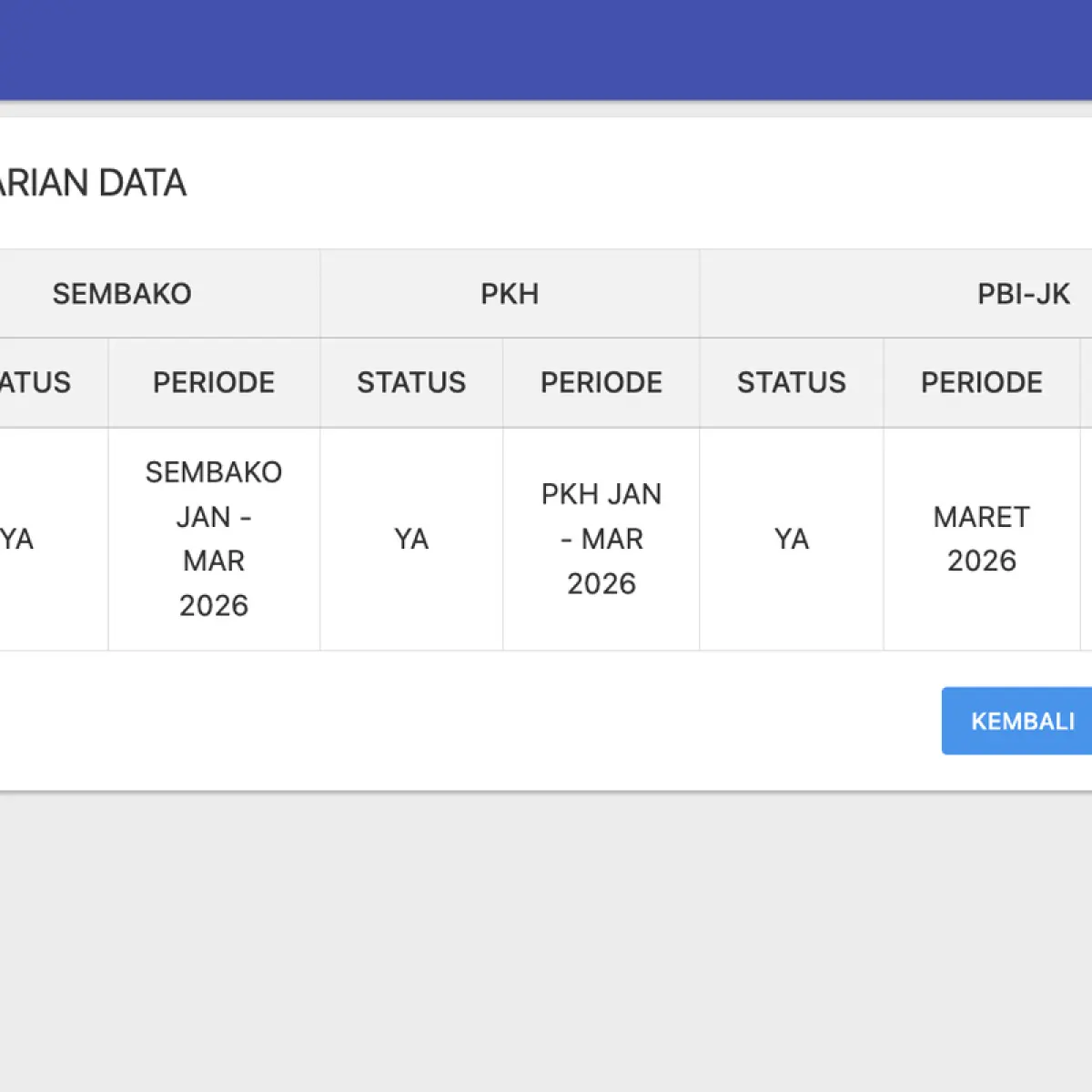The width and height of the screenshot is (1092, 1092).
Task: Click the YA status cell under PBI-JK
Action: pyautogui.click(x=792, y=539)
